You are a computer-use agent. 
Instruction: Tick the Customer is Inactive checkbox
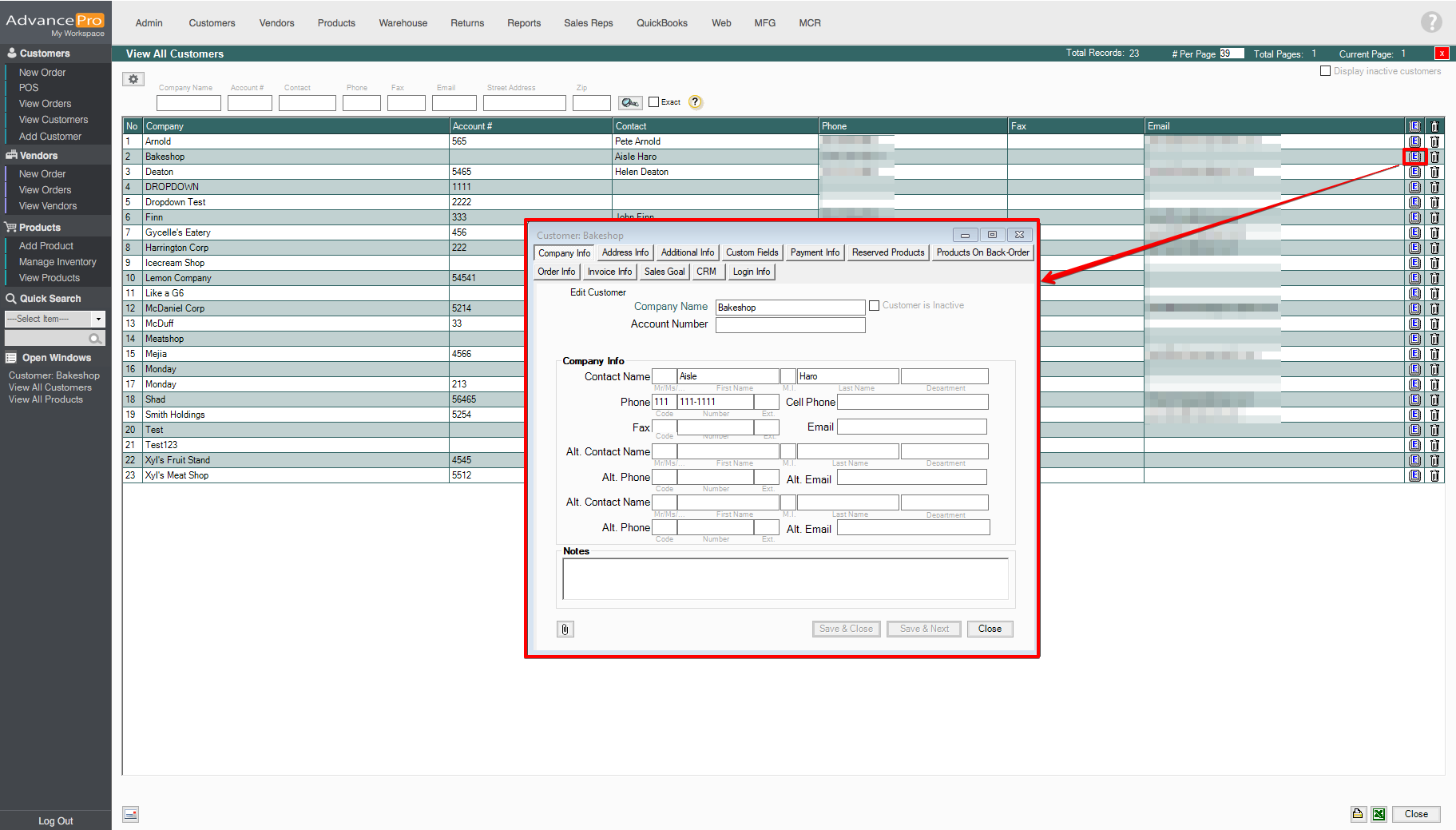click(x=874, y=306)
